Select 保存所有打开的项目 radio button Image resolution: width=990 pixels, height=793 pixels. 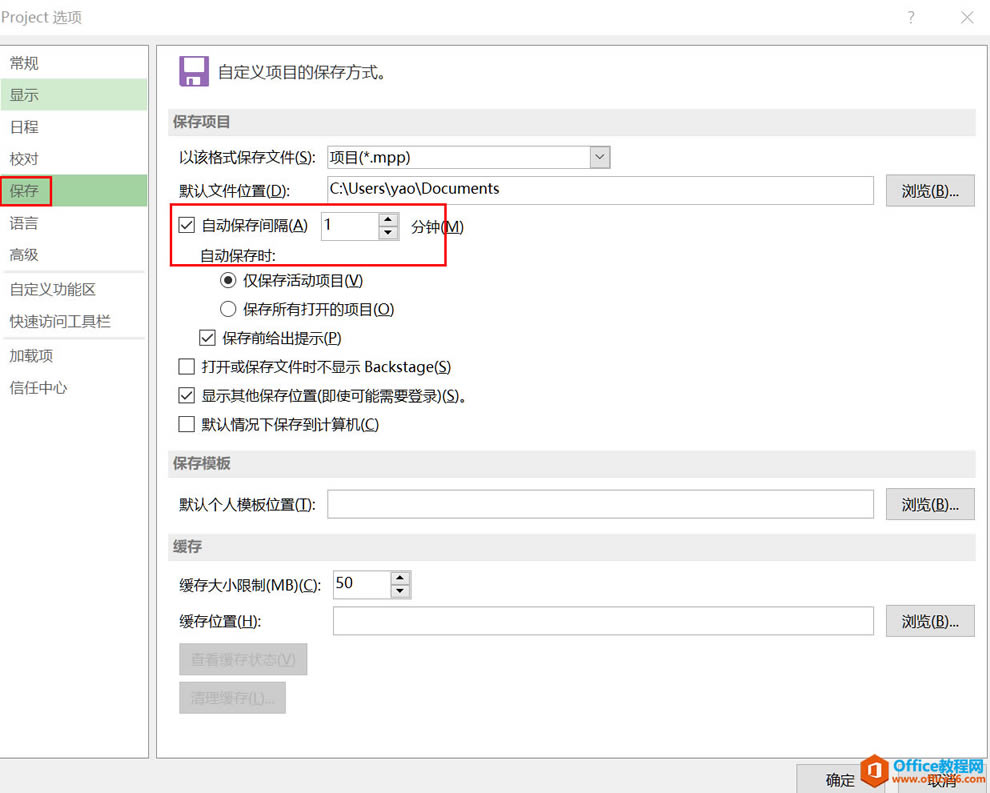227,309
